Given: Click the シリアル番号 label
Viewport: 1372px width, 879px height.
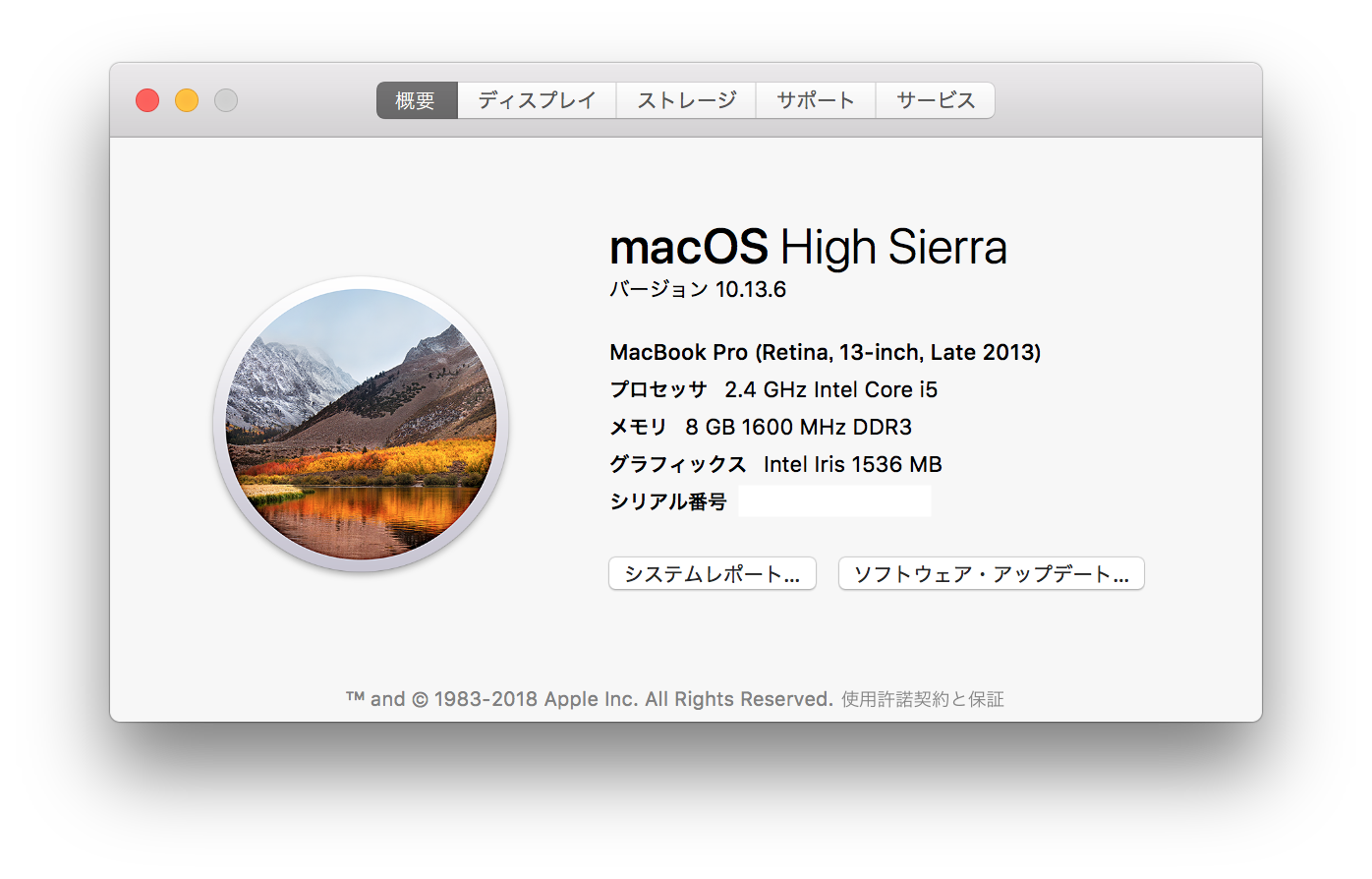Looking at the screenshot, I should click(x=668, y=501).
